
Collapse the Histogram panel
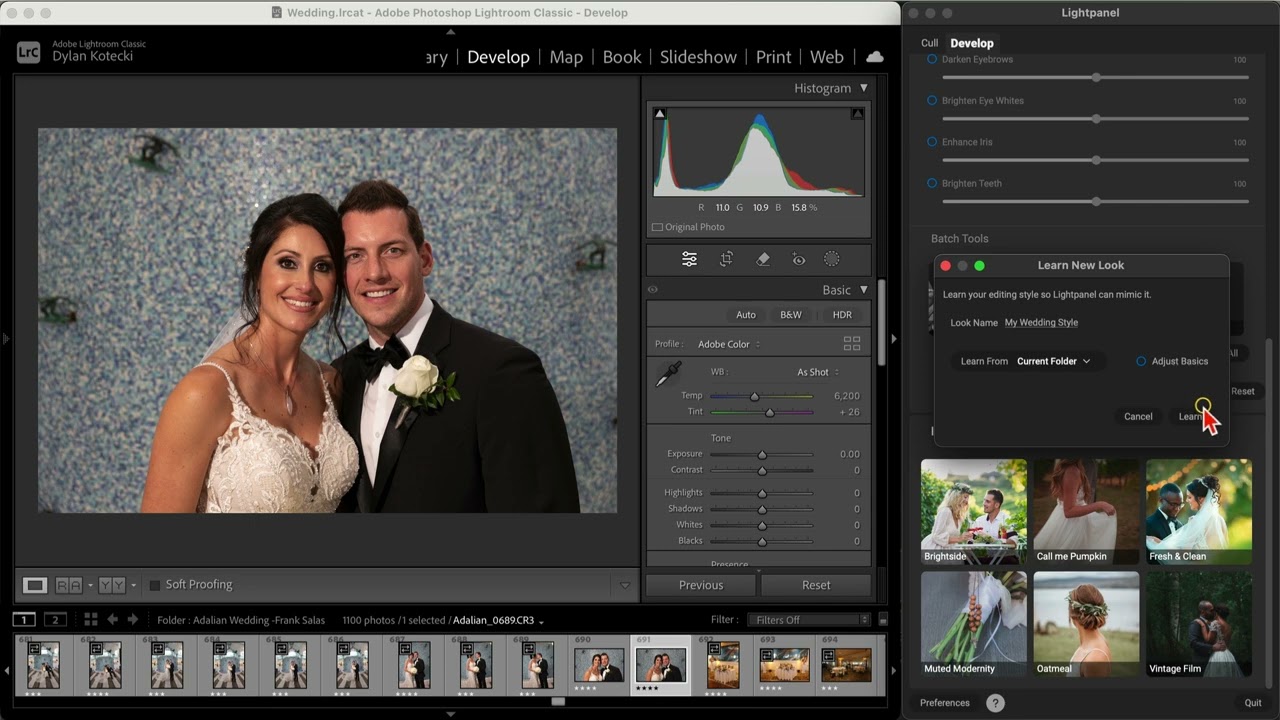point(864,88)
